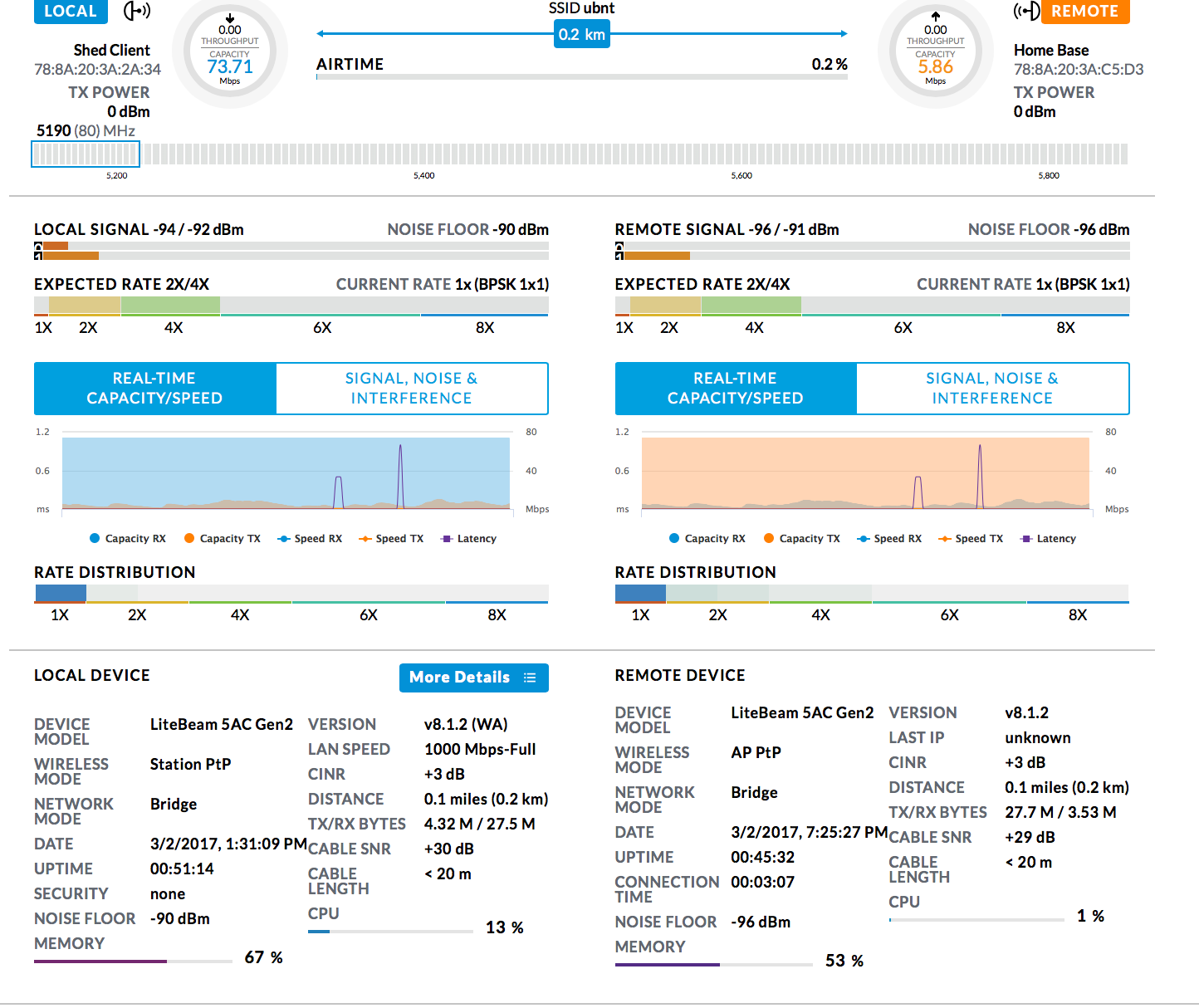The height and width of the screenshot is (1008, 1199).
Task: Click the orange REMOTE badge
Action: [1085, 11]
